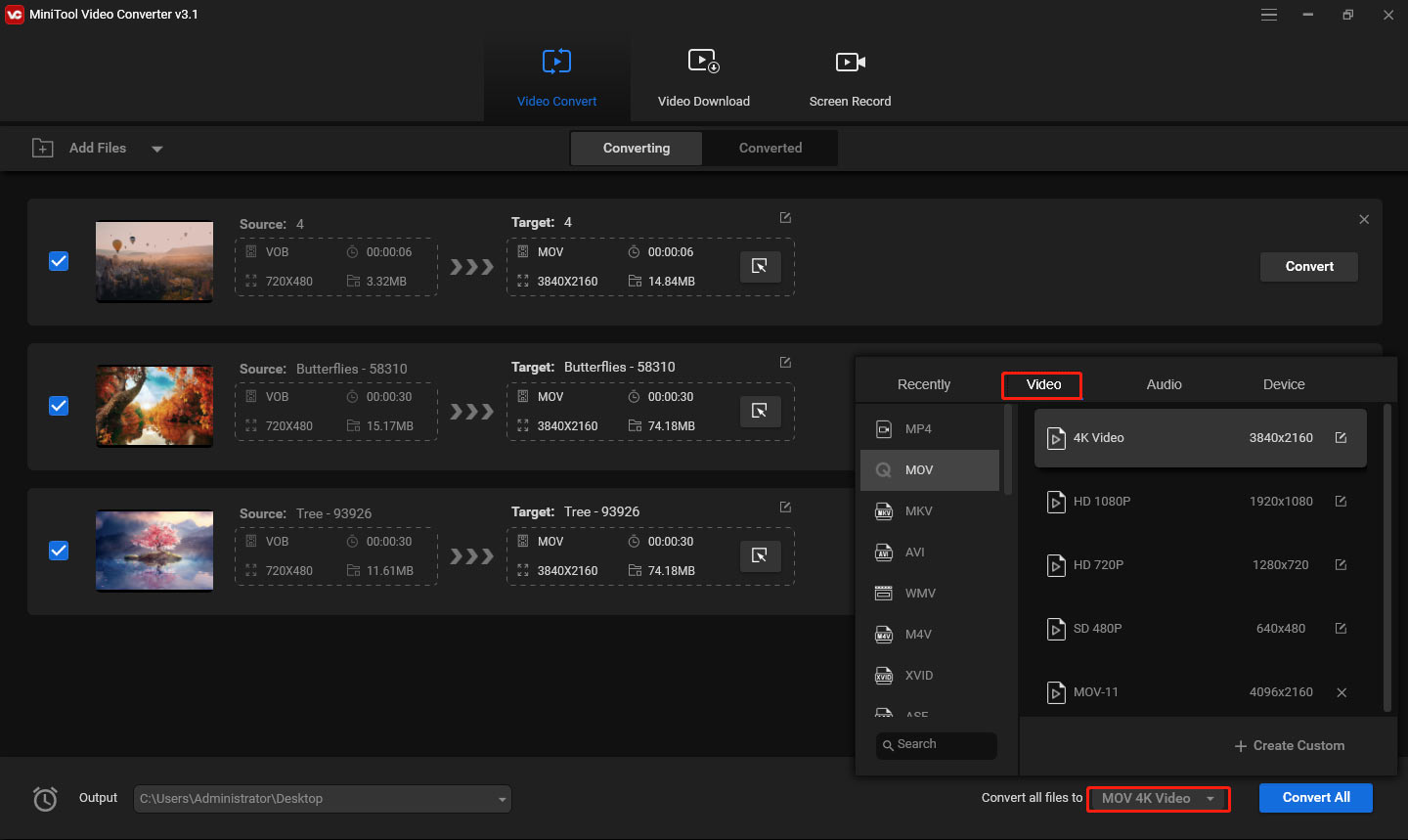Choose M4V format in the list
The height and width of the screenshot is (840, 1408).
pos(930,635)
